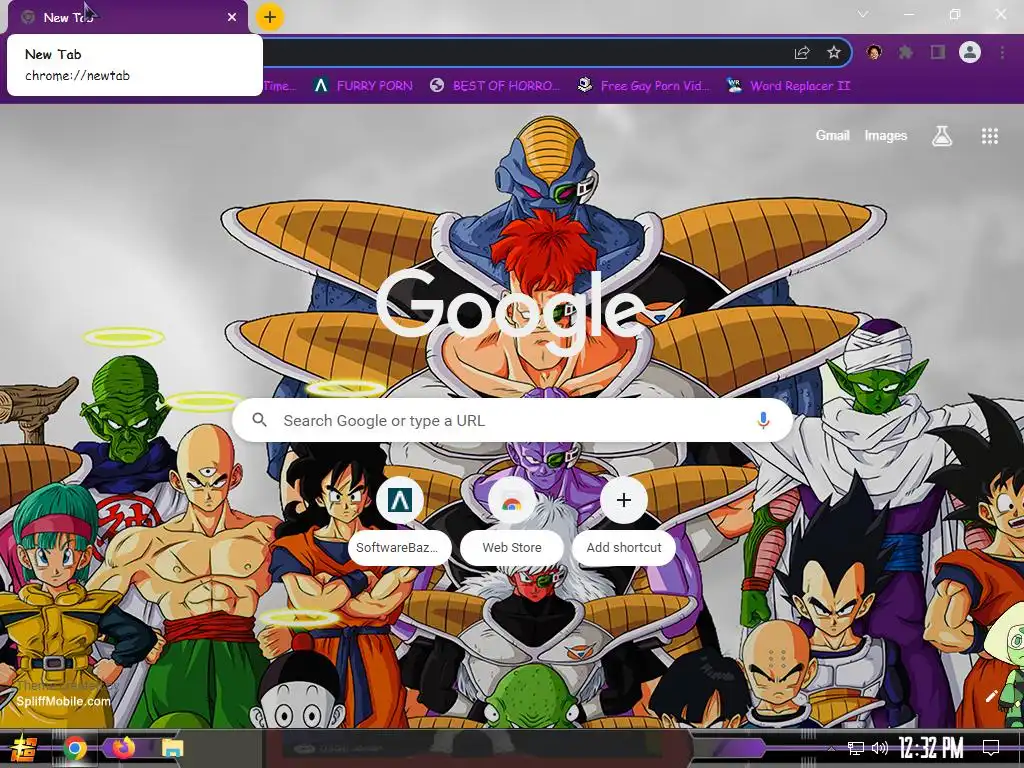Open the volume speaker tray icon

pyautogui.click(x=880, y=748)
